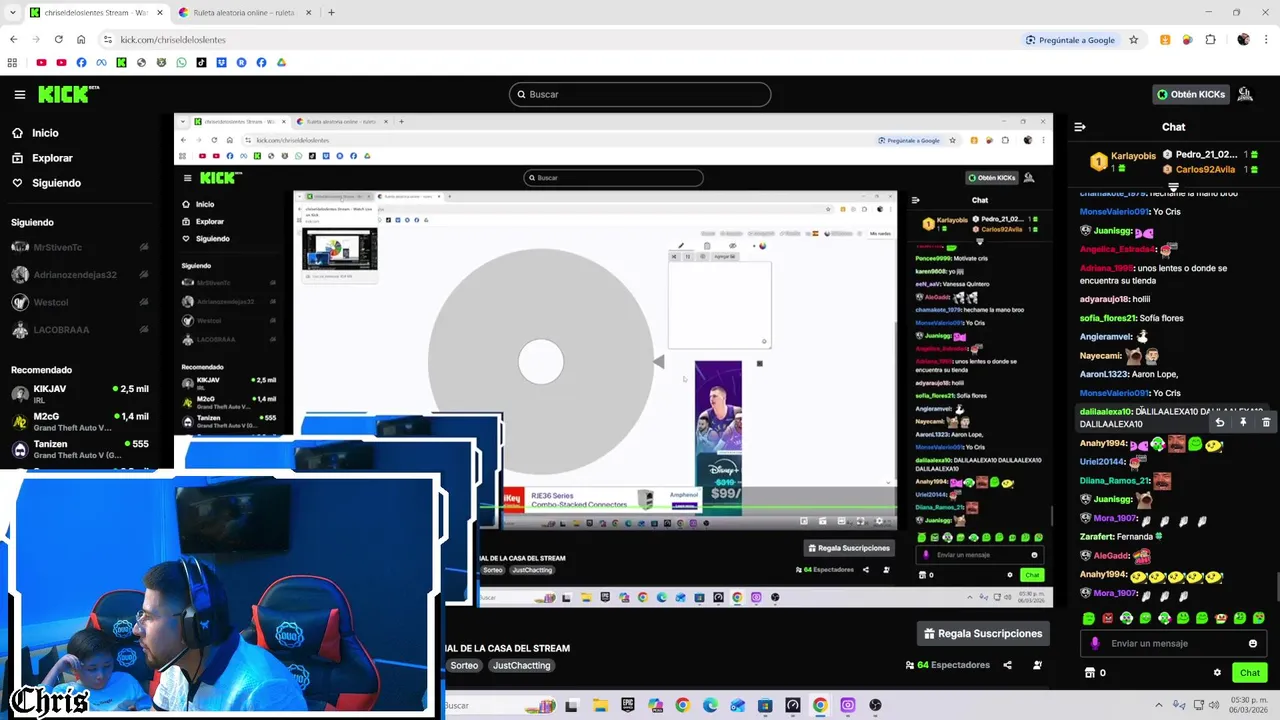1280x720 pixels.
Task: Click the Obtén KICKs button
Action: tap(1190, 94)
